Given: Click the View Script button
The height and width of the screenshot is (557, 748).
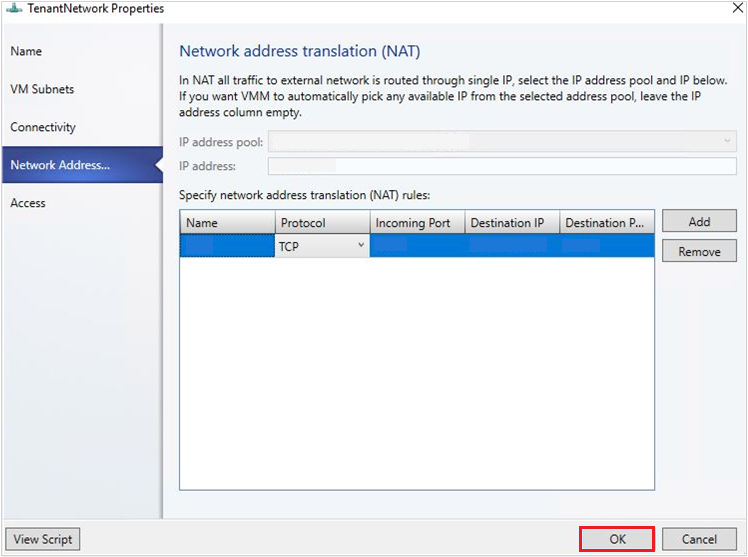Looking at the screenshot, I should tap(43, 539).
